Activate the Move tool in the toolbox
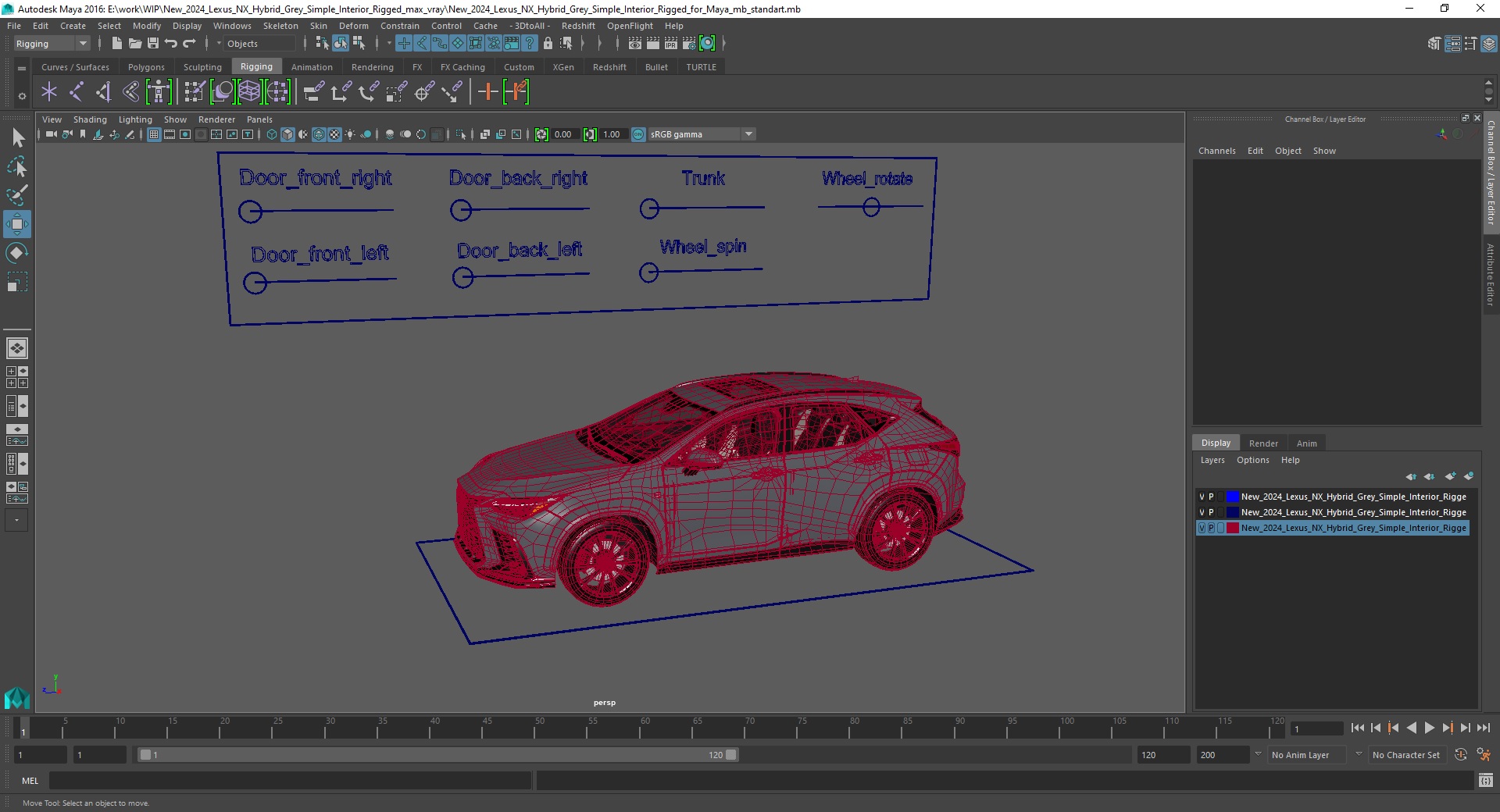The width and height of the screenshot is (1500, 812). pyautogui.click(x=17, y=224)
